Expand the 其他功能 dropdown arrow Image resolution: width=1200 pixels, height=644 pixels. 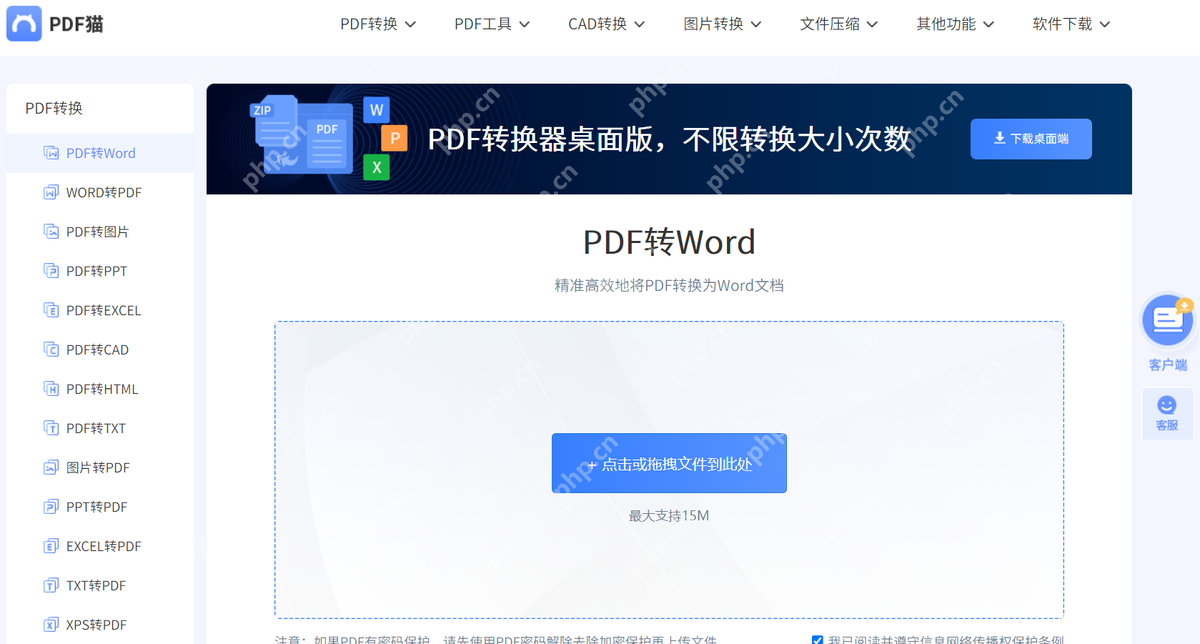[x=988, y=24]
